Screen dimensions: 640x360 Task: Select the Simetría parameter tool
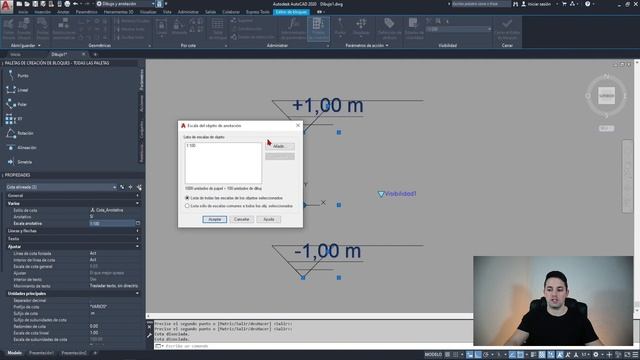click(19, 162)
